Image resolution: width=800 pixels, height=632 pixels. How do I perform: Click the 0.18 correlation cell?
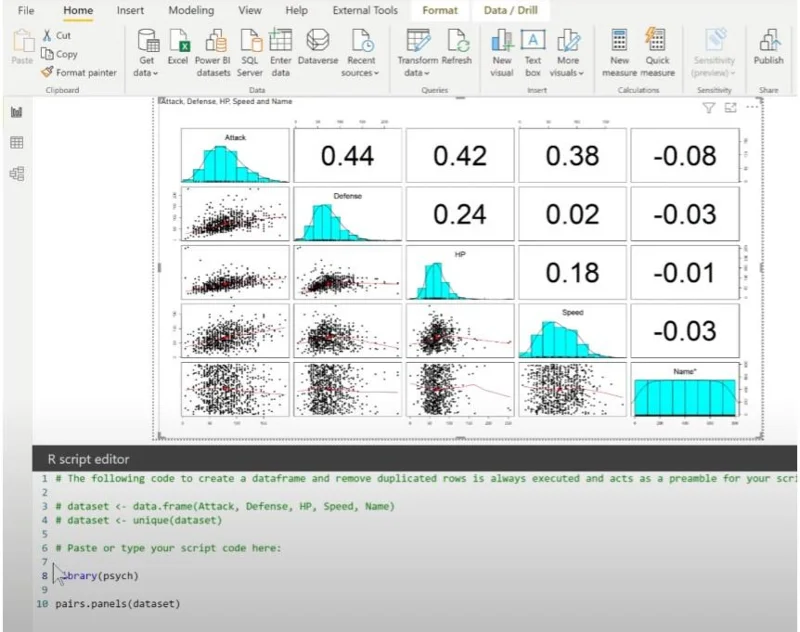[572, 272]
